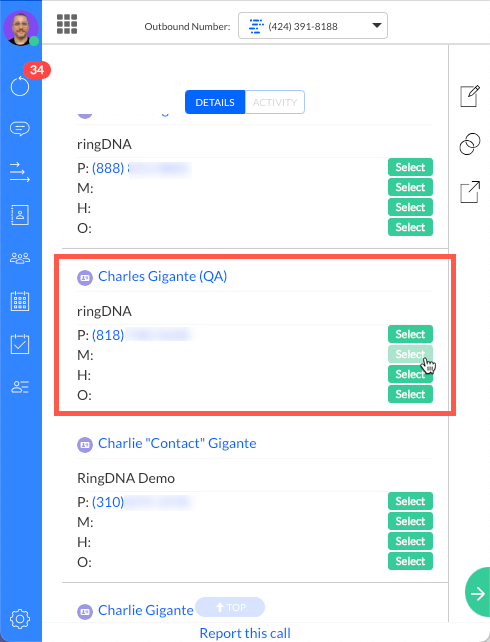The height and width of the screenshot is (642, 490).
Task: Click the Report this call link
Action: click(245, 633)
